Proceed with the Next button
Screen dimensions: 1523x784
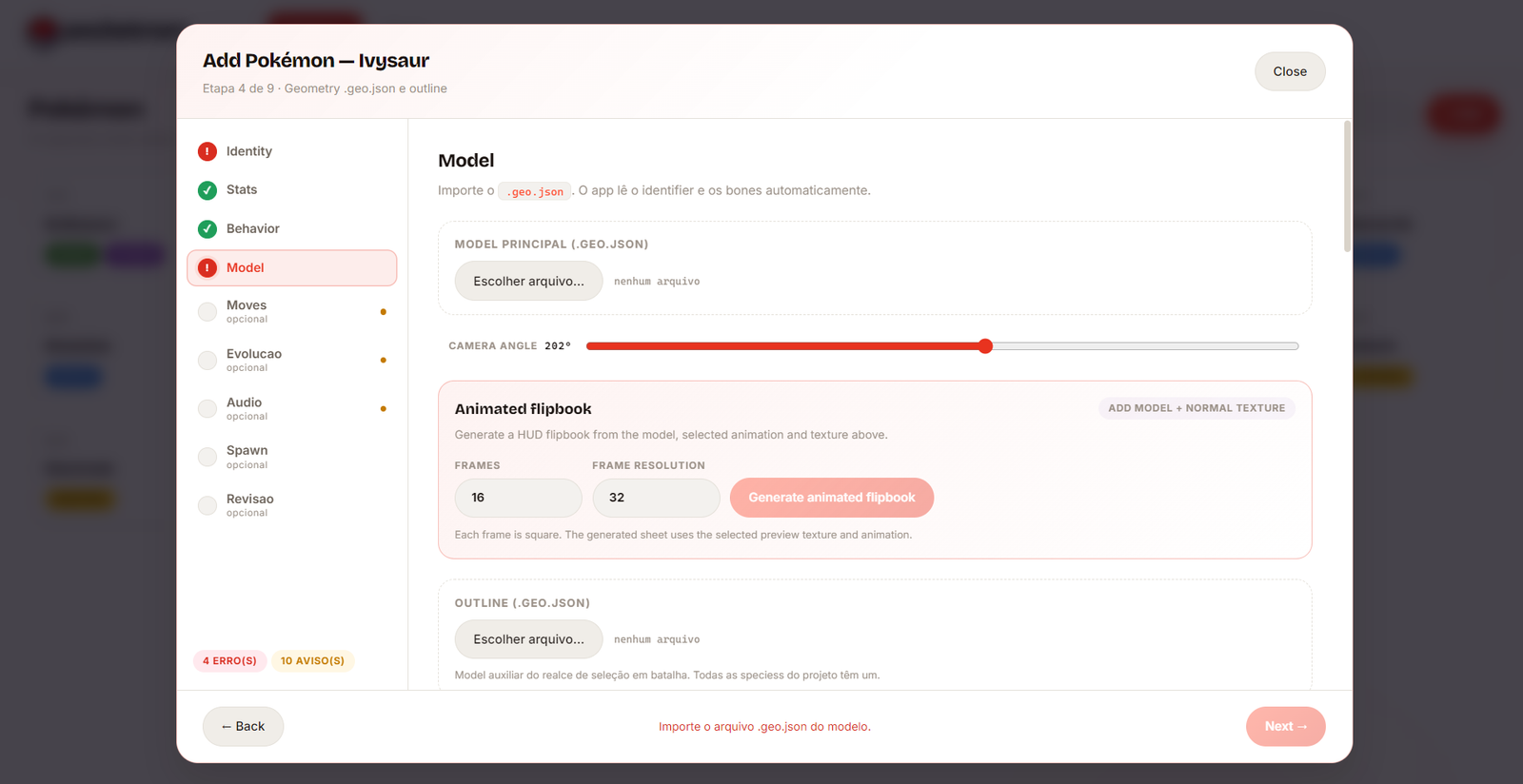(x=1285, y=726)
